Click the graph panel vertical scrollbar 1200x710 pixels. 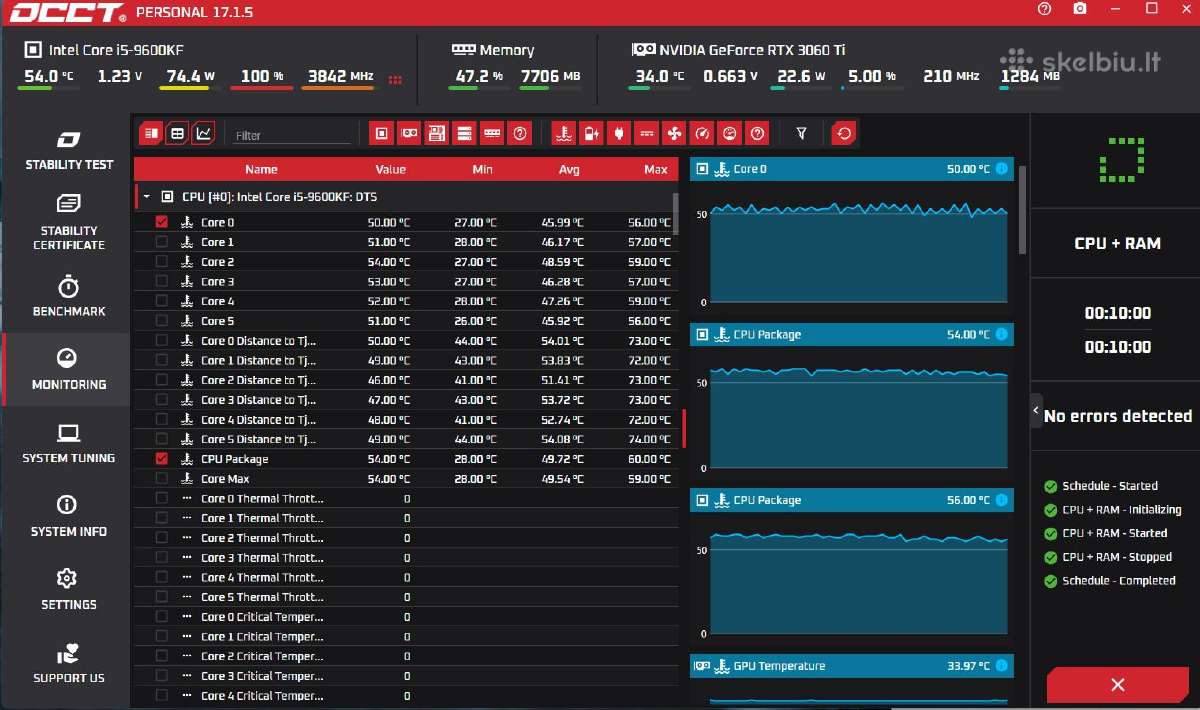click(x=1021, y=210)
